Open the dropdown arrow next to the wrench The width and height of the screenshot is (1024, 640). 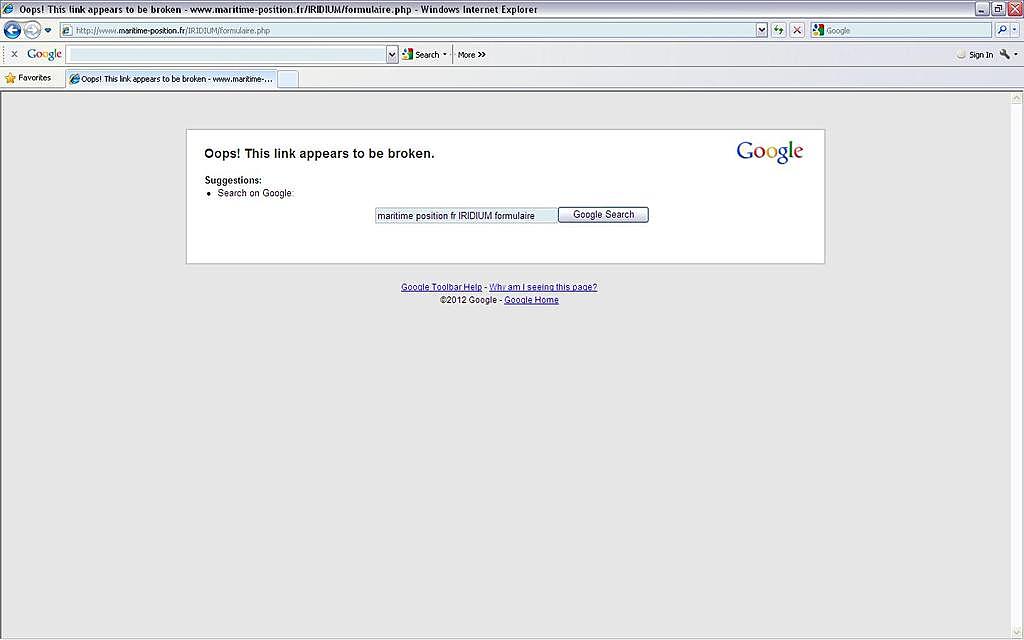pos(1016,55)
